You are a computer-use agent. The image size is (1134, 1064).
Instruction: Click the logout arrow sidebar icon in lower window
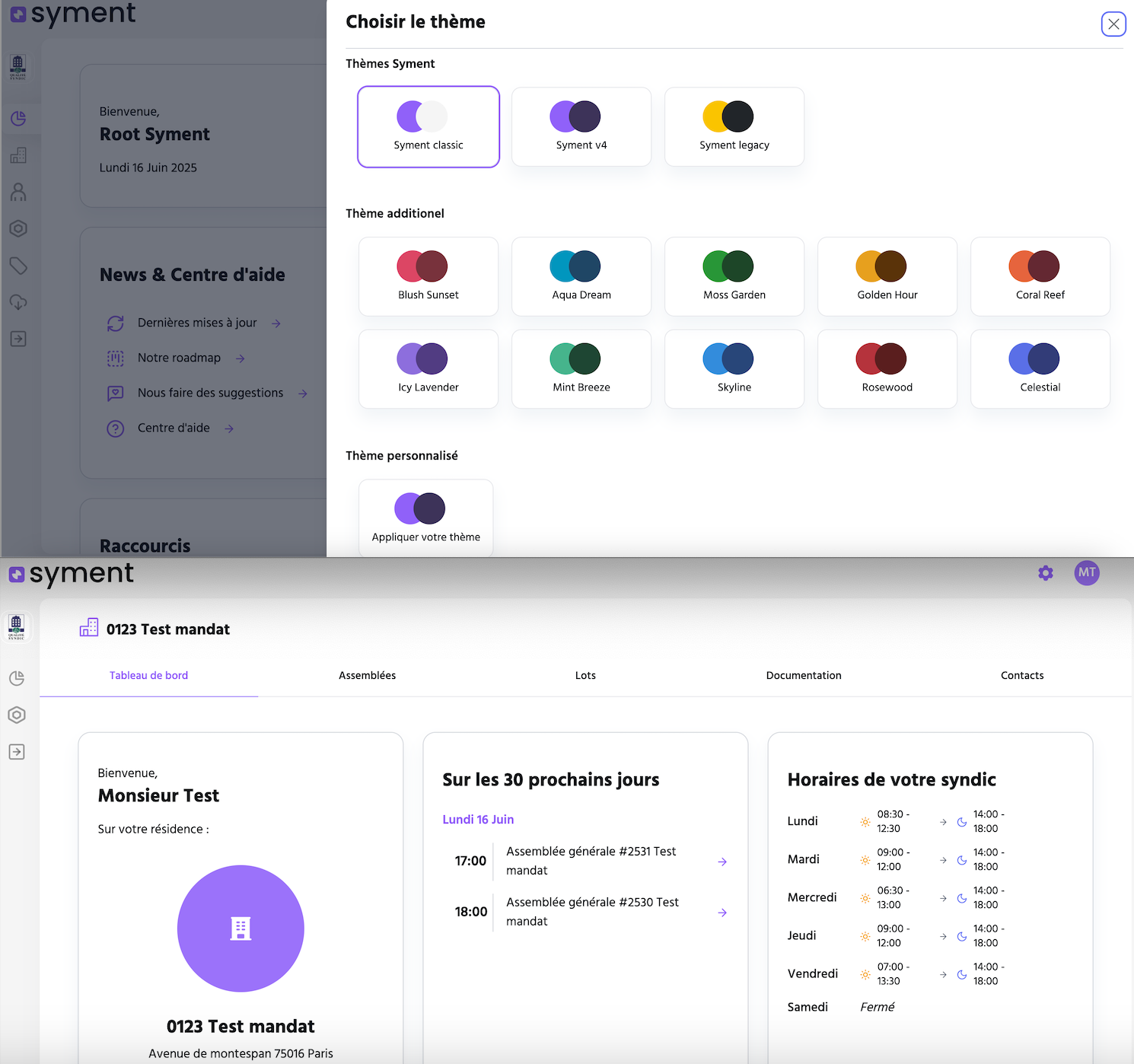17,752
